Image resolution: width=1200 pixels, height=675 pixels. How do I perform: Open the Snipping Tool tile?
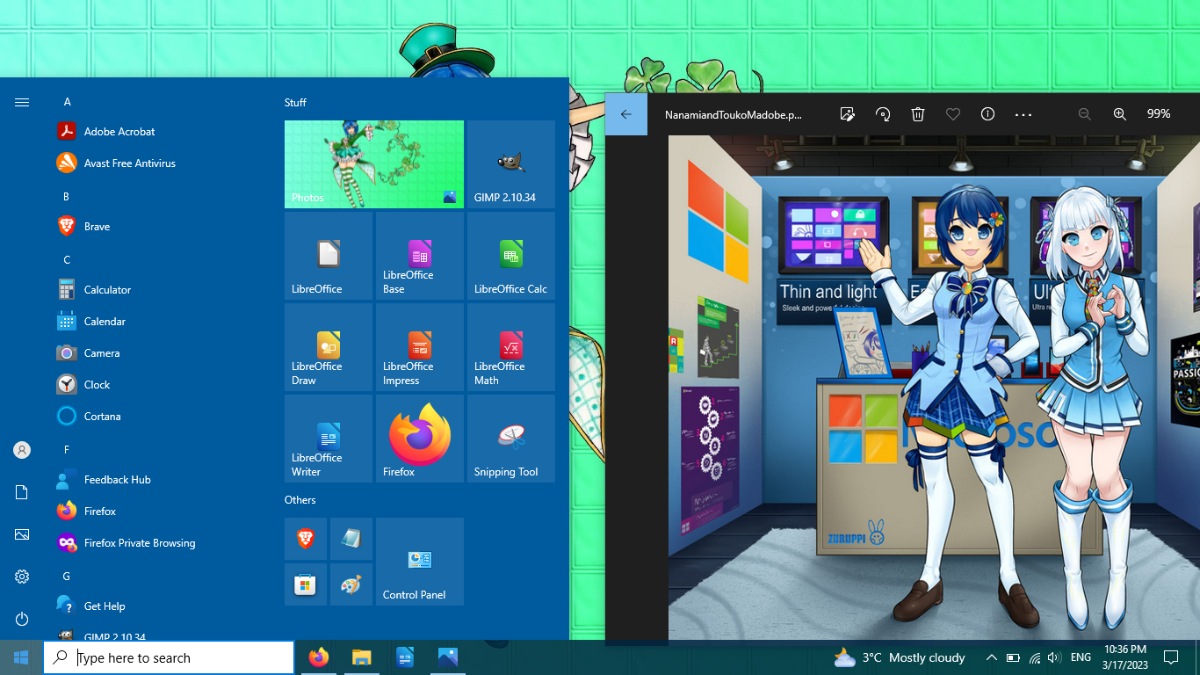511,438
